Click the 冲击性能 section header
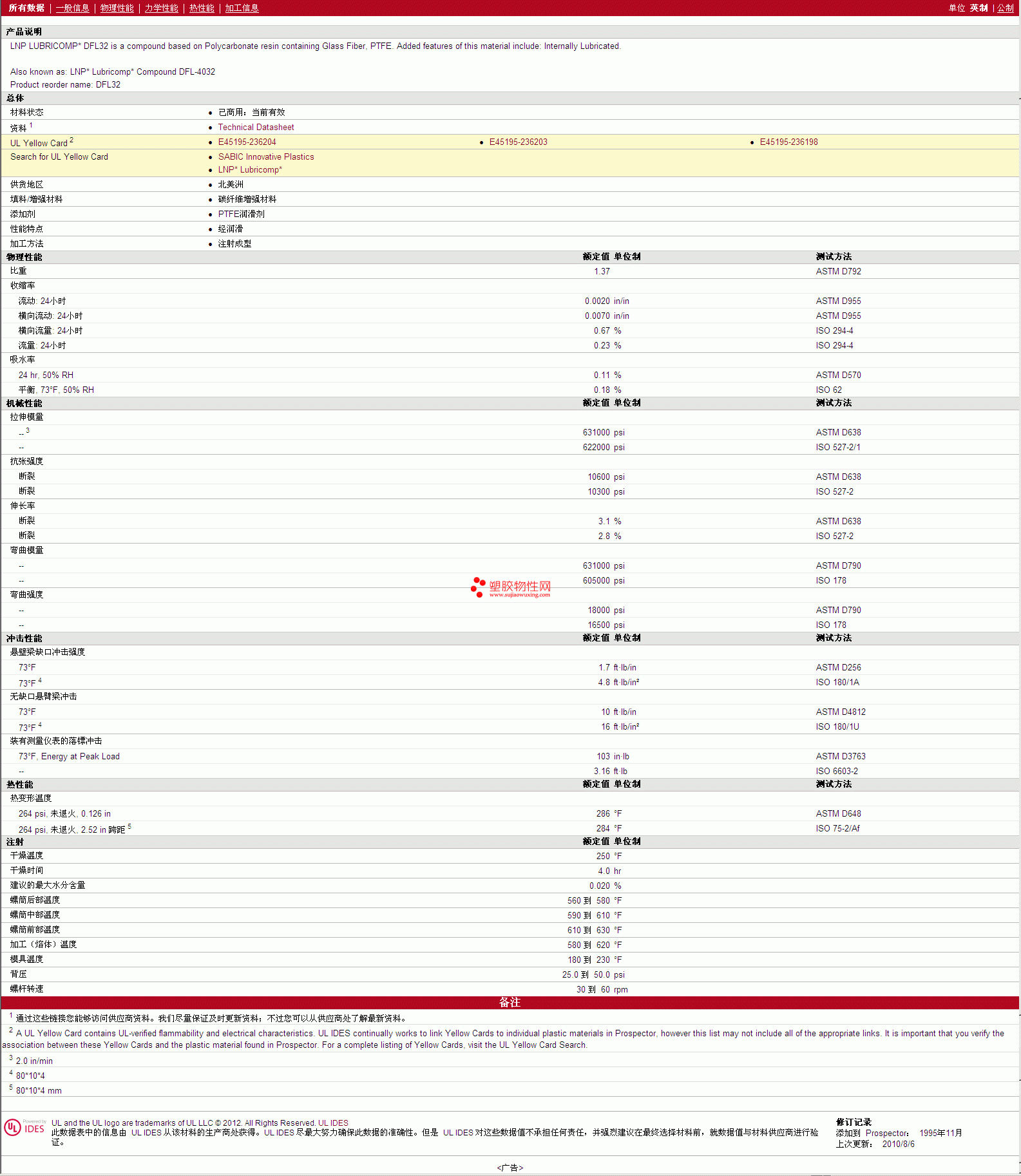The width and height of the screenshot is (1021, 1176). [x=24, y=638]
